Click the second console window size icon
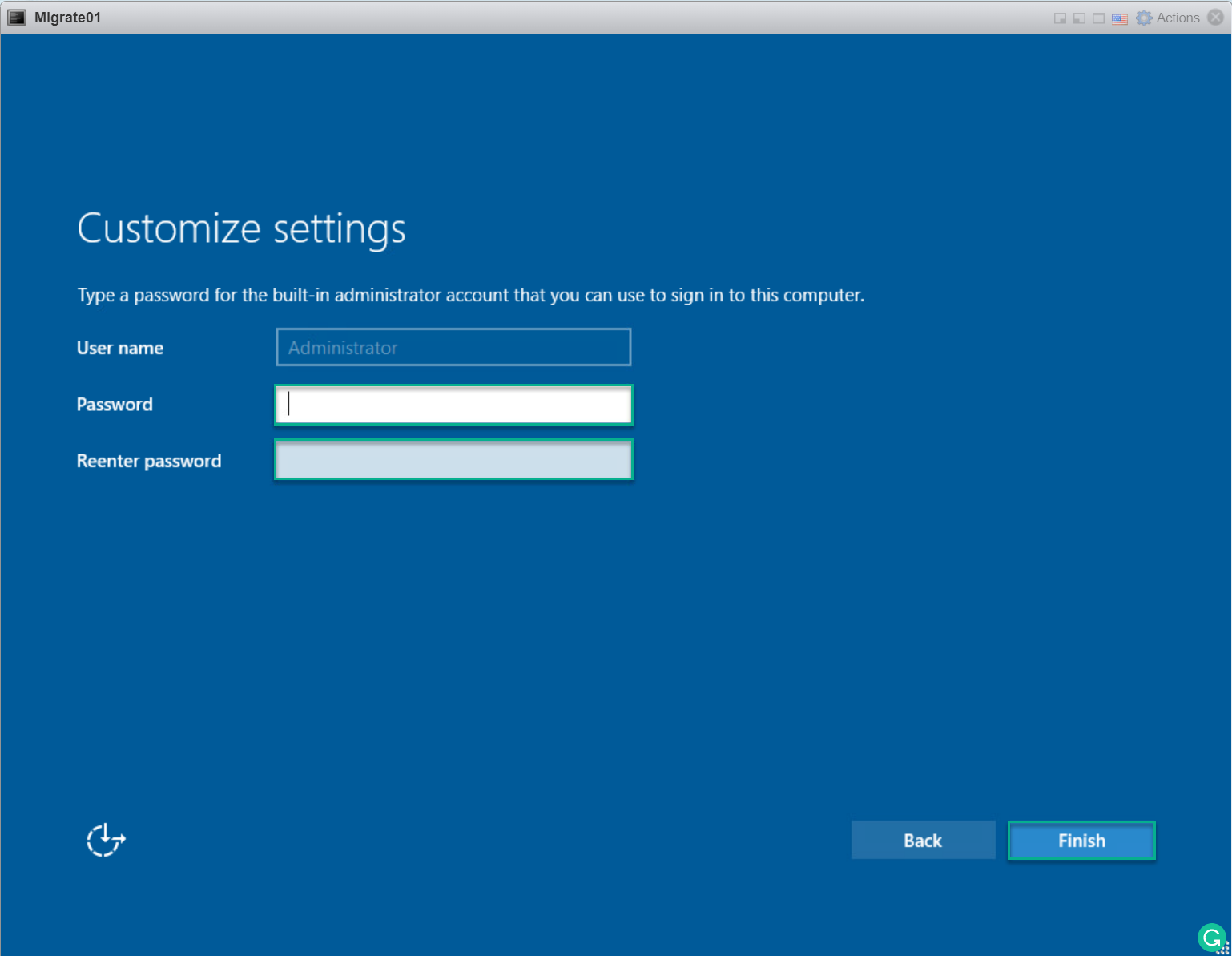This screenshot has height=956, width=1232. click(x=1079, y=18)
